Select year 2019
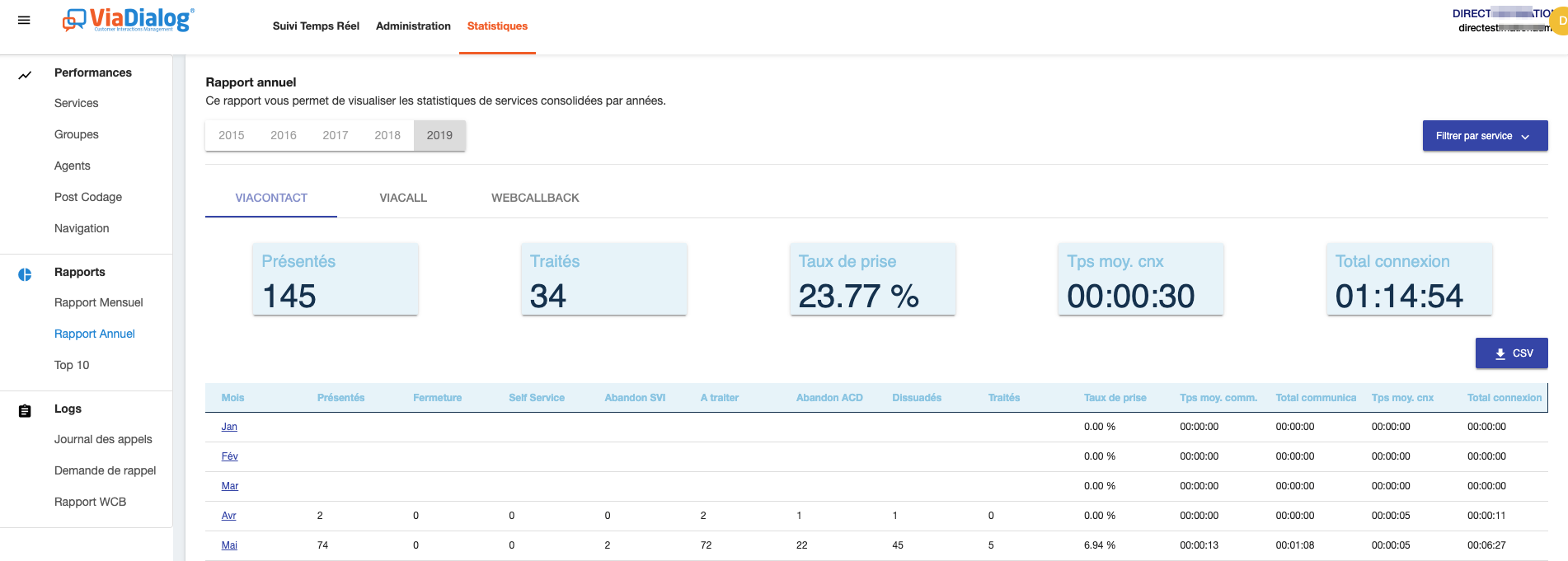Screen dimensions: 1568x561 439,135
